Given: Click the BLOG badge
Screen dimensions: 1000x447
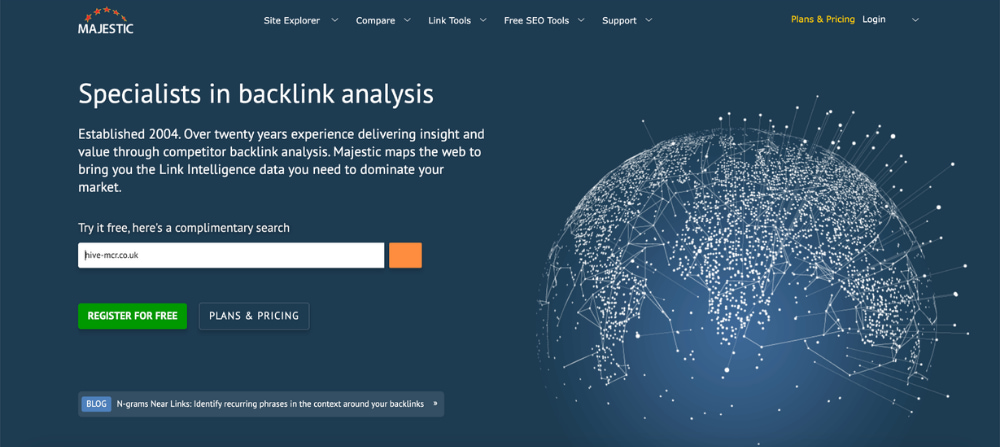Looking at the screenshot, I should (96, 404).
